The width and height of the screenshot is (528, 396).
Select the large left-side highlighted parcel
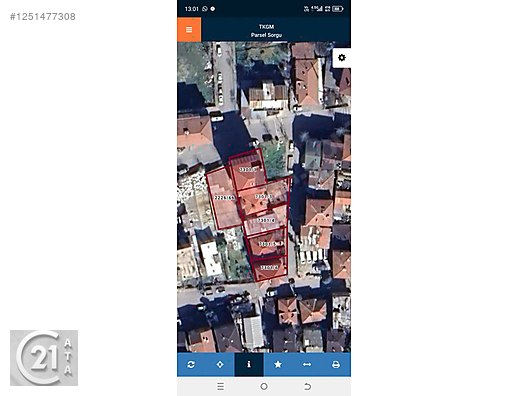pos(224,199)
